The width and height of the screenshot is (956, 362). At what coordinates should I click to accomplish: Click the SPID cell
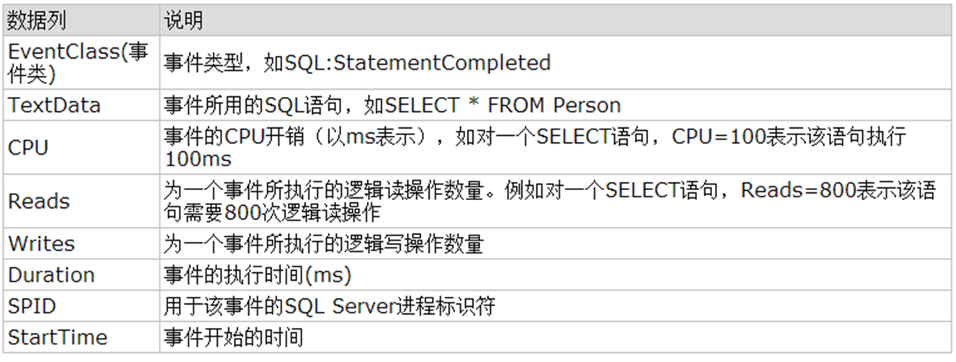click(81, 306)
